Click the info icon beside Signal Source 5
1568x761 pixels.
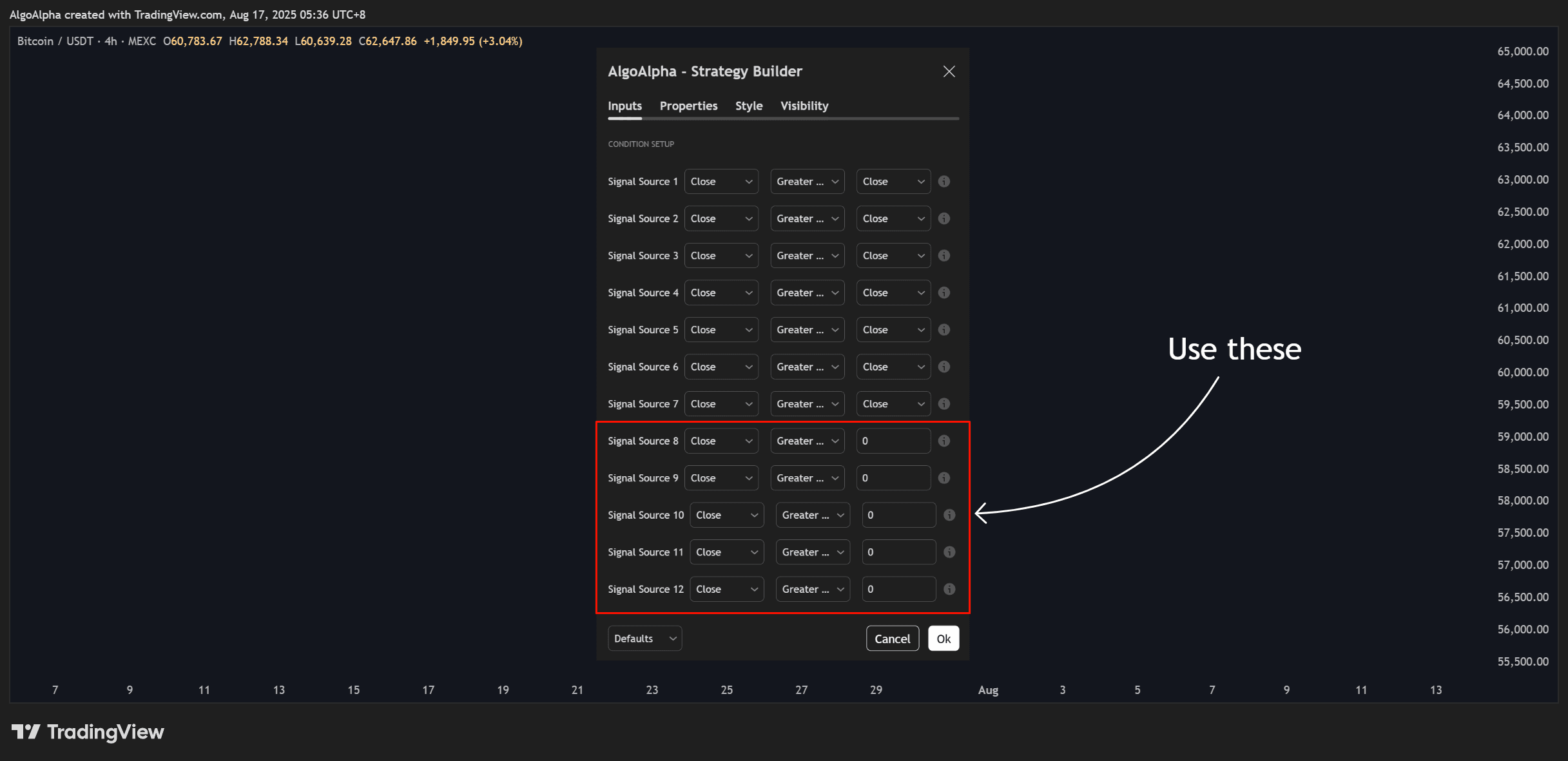click(944, 329)
